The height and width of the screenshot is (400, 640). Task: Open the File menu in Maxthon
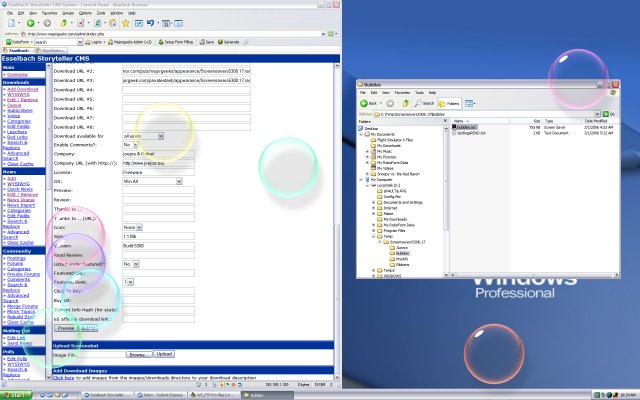[10, 13]
